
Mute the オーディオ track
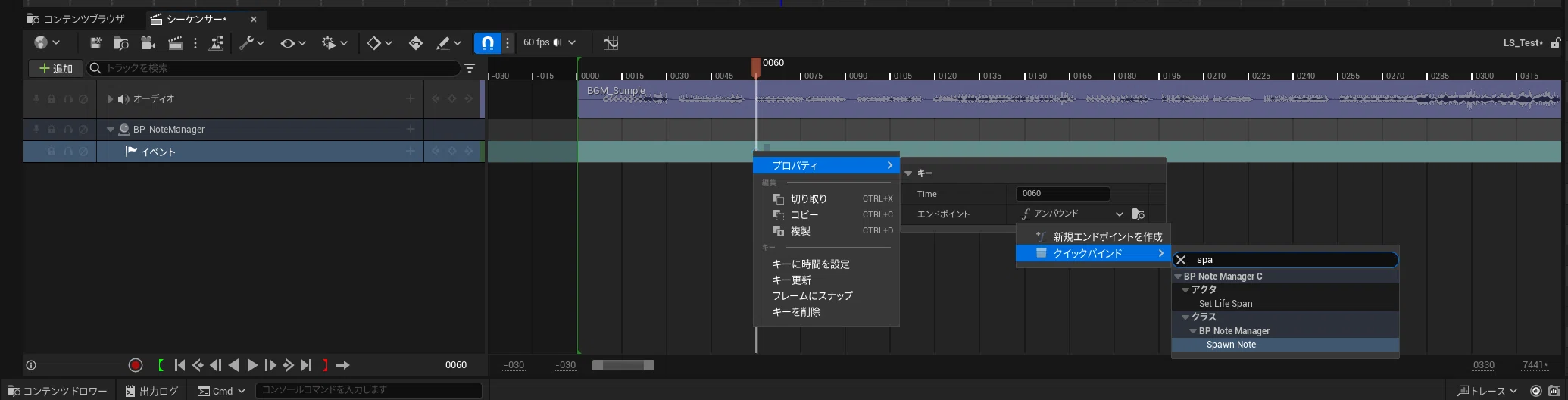tap(83, 99)
